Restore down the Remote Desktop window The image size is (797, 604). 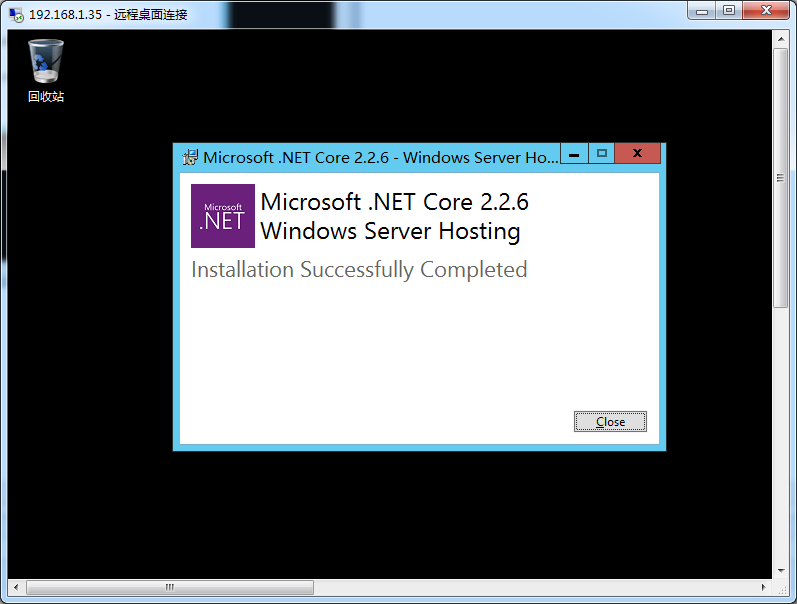tap(729, 11)
